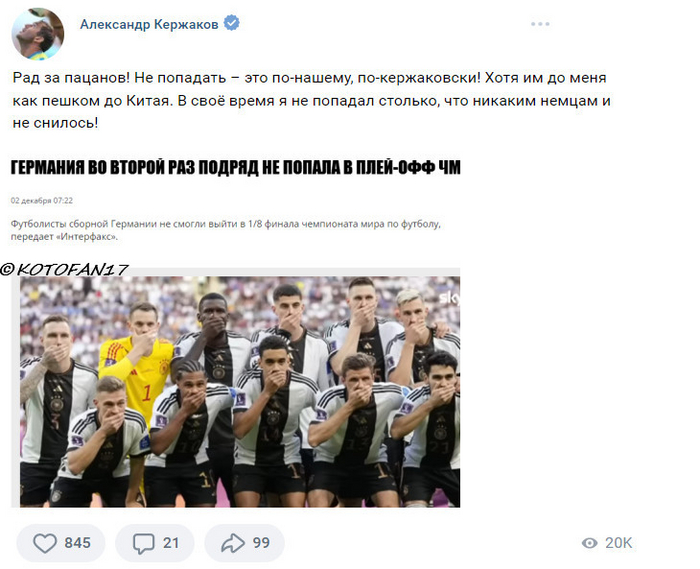Open comments via speech bubble icon

click(143, 544)
